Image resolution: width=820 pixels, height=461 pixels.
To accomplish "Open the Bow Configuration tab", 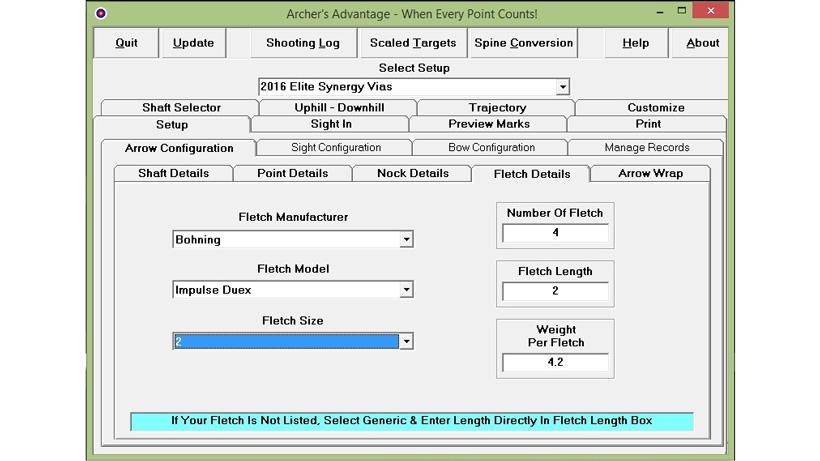I will coord(491,147).
